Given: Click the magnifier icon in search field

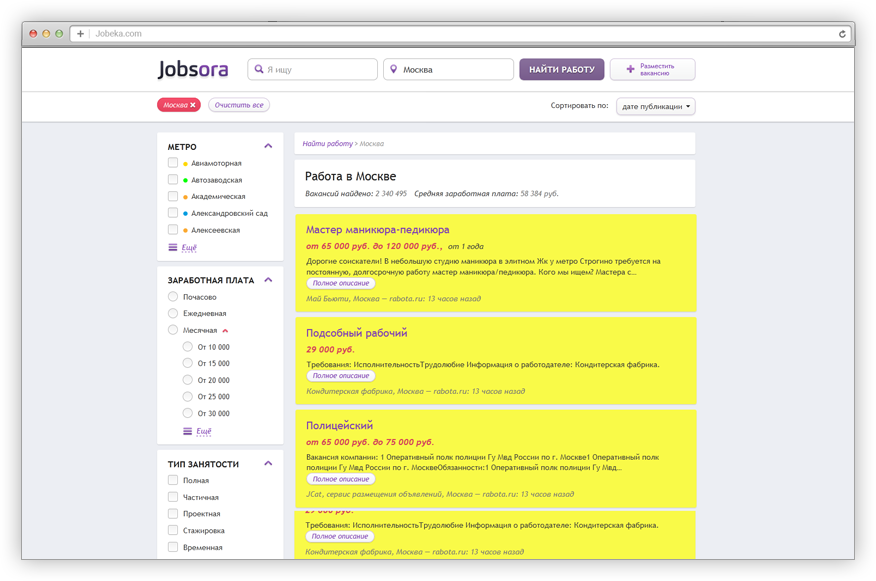Looking at the screenshot, I should [259, 69].
